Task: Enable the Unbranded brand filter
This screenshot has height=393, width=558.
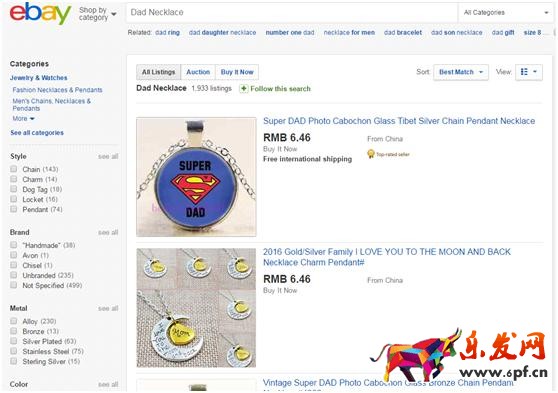Action: [x=14, y=275]
